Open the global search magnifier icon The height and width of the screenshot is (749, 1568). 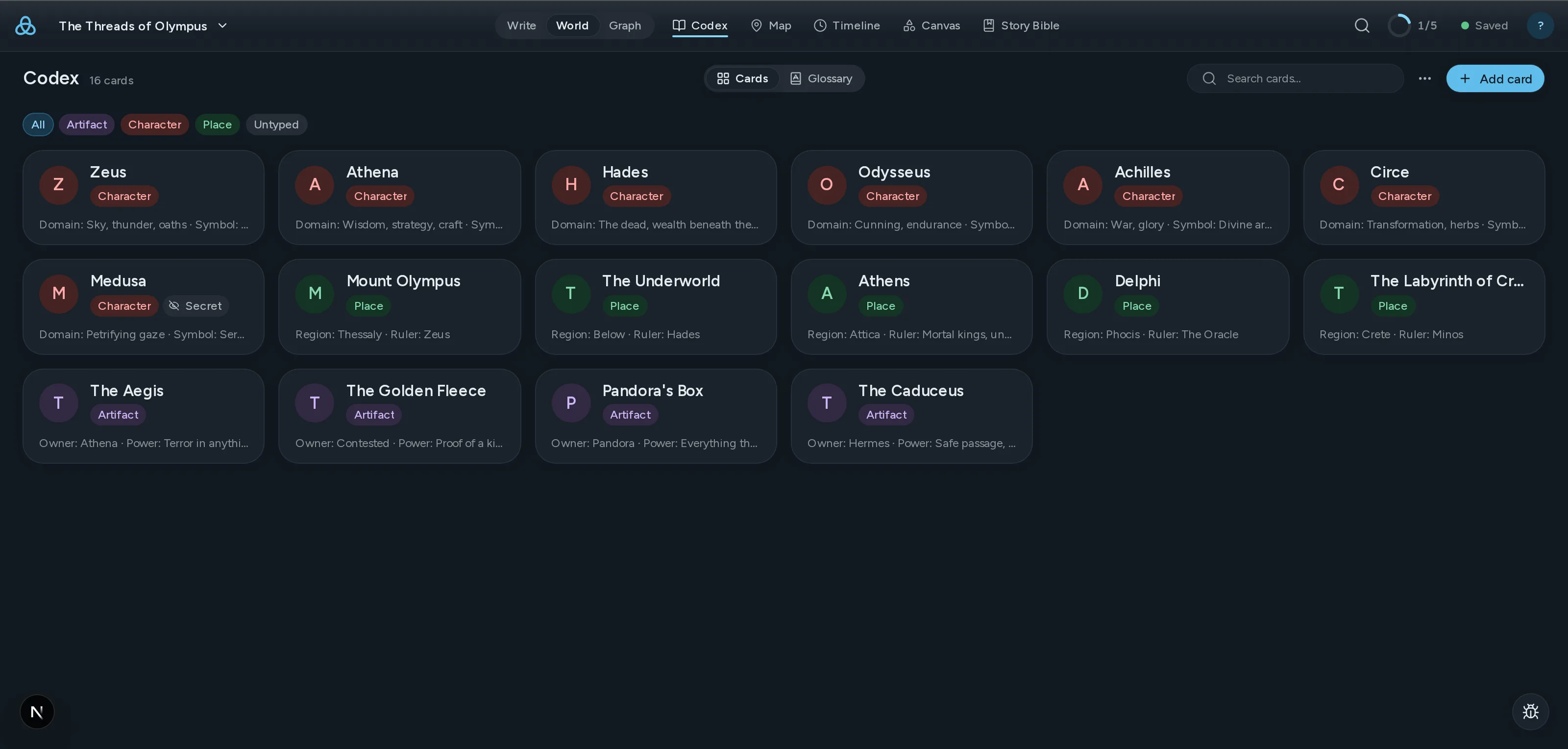pyautogui.click(x=1362, y=25)
